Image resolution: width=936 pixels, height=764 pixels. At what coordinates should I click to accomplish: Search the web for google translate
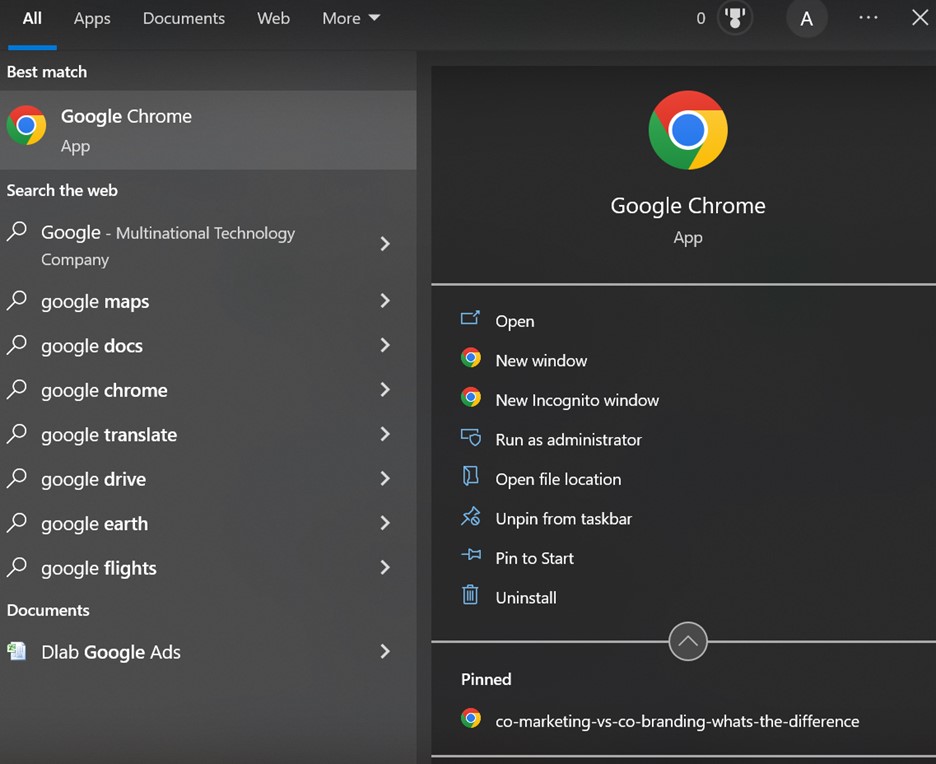point(109,435)
